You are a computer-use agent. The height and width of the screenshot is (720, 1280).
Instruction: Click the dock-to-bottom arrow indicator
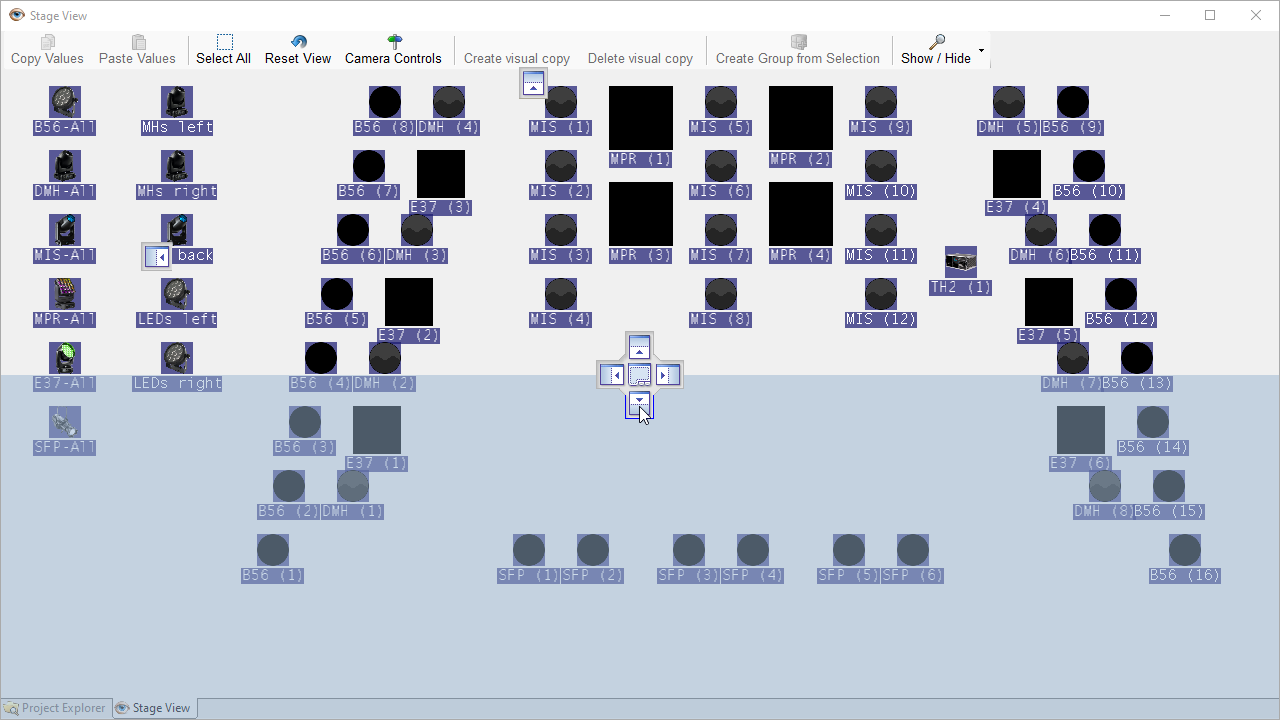pyautogui.click(x=639, y=404)
